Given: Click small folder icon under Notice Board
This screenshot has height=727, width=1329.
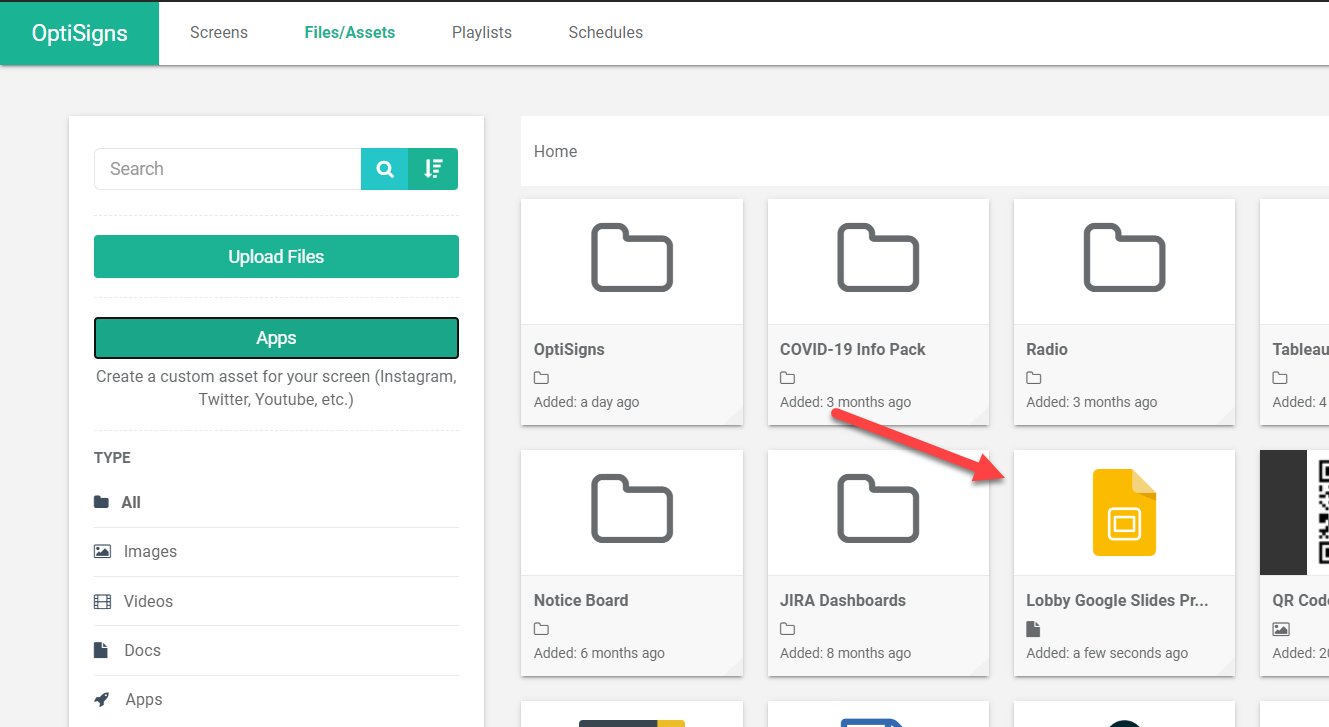Looking at the screenshot, I should [x=541, y=629].
